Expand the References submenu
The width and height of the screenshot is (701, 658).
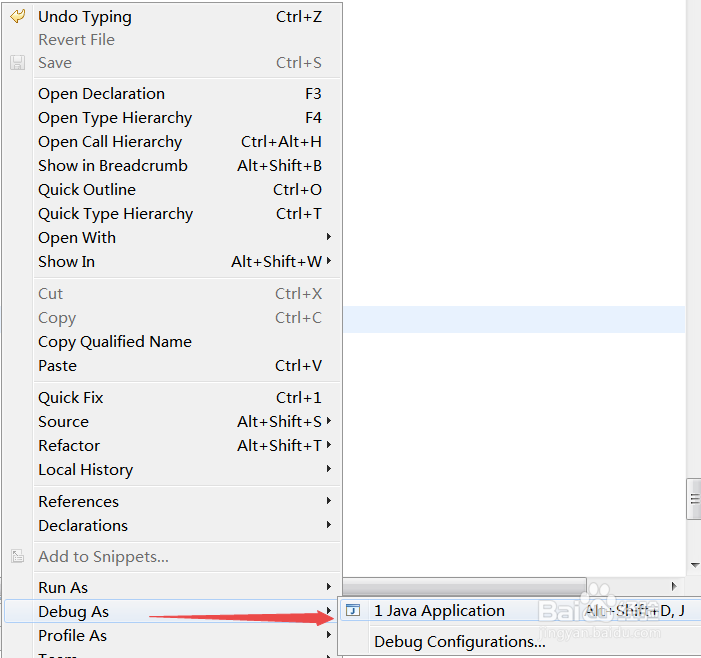[x=187, y=502]
